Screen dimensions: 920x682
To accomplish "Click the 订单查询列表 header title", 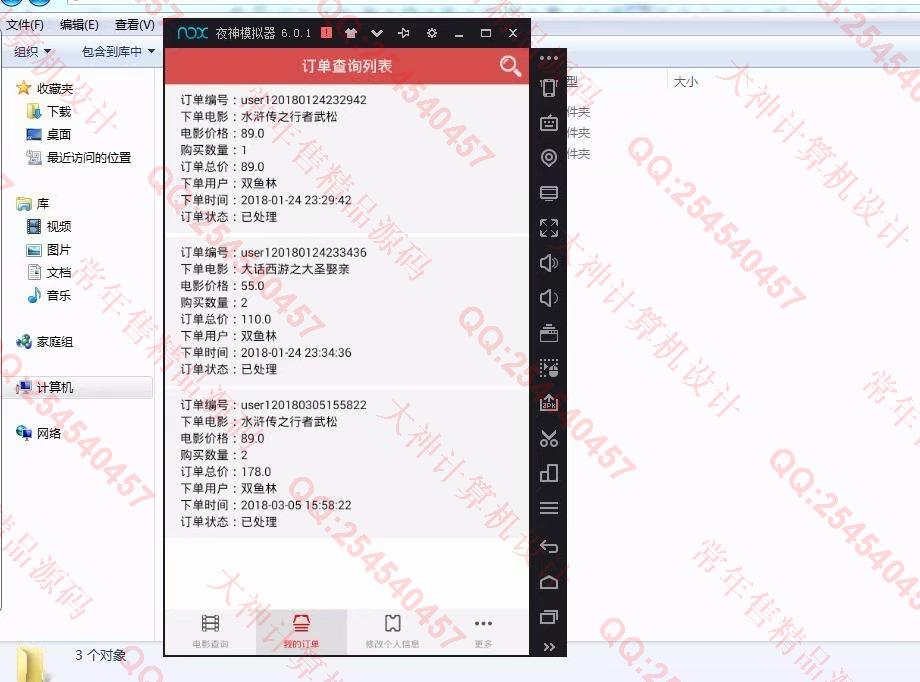I will [x=347, y=66].
